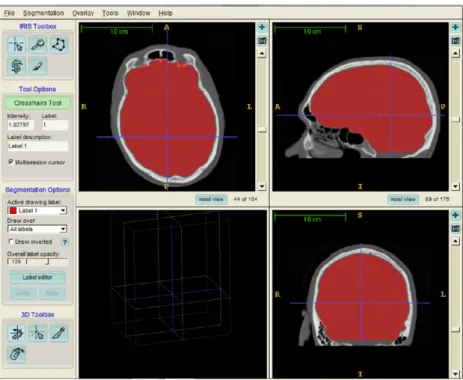The width and height of the screenshot is (463, 380).
Task: Toggle the Multisession cursor checkbox
Action: [11, 162]
